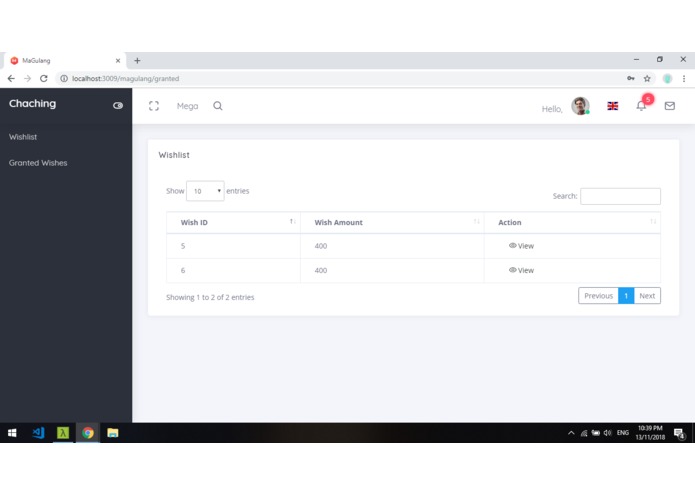695x494 pixels.
Task: Sort by the Wish ID column
Action: click(233, 222)
